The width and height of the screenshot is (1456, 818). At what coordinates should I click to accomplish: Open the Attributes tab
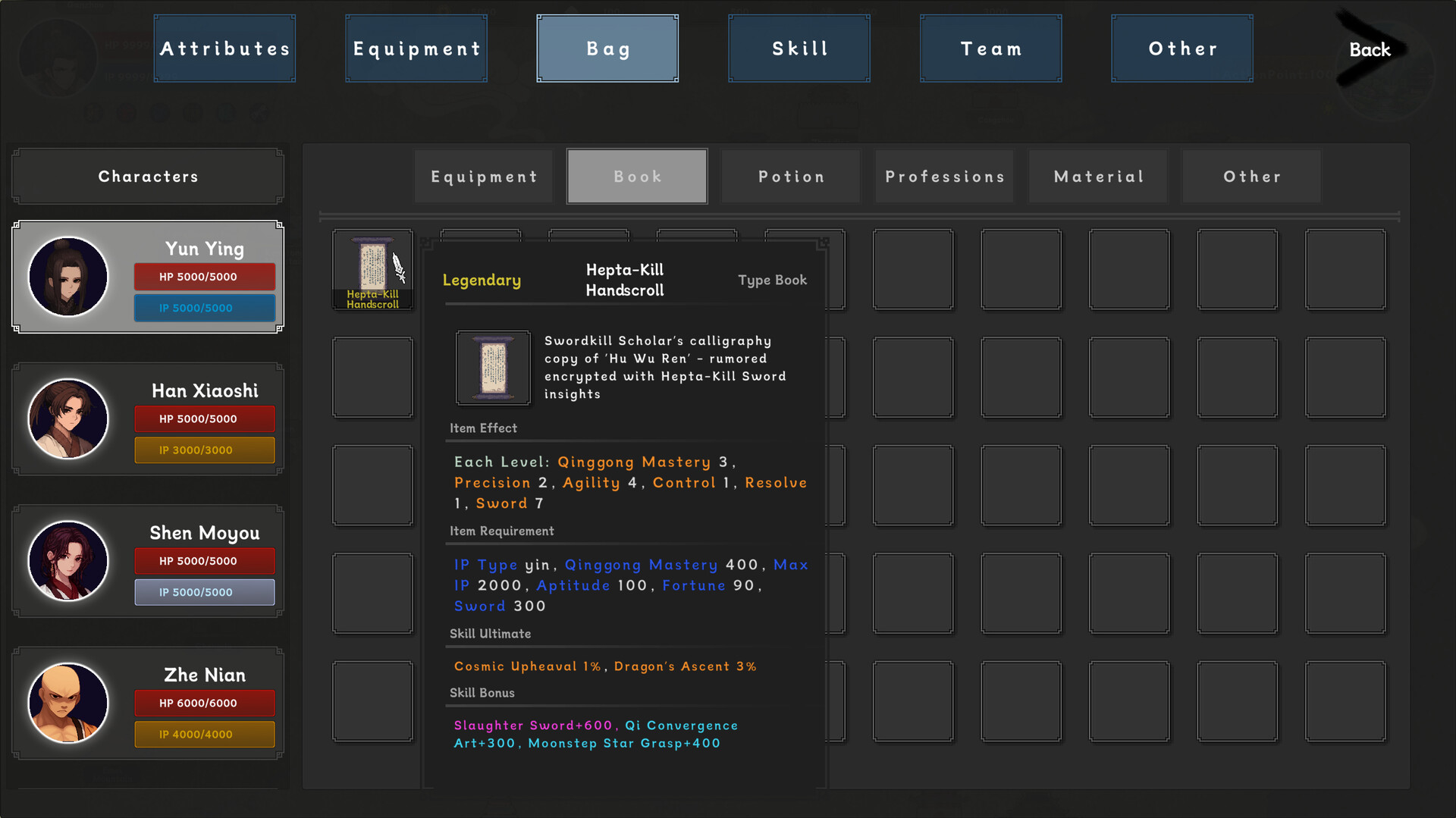[x=224, y=49]
